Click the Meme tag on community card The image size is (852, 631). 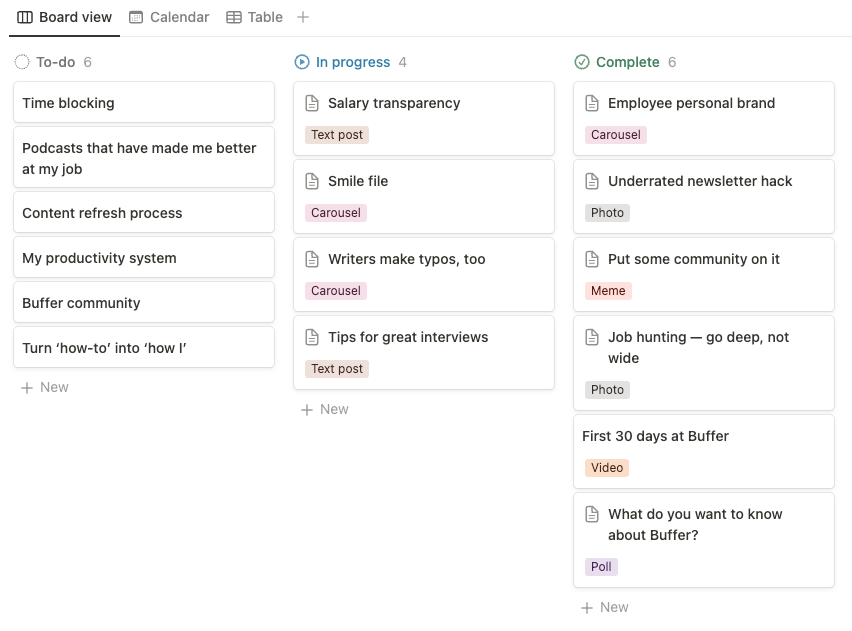608,291
